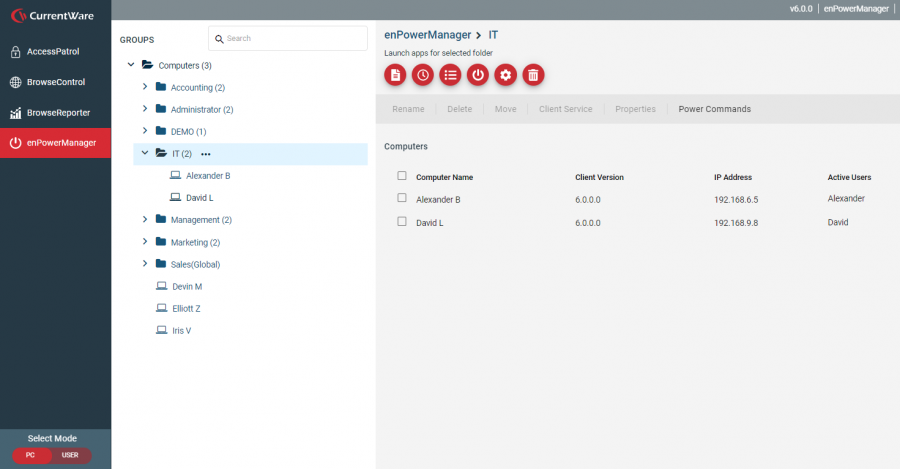Screen dimensions: 900x469
Task: Select Elliott Z computer in tree
Action: click(186, 308)
